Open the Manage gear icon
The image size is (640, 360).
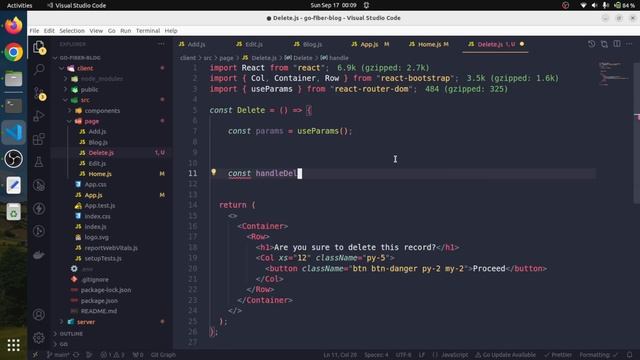pyautogui.click(x=39, y=338)
